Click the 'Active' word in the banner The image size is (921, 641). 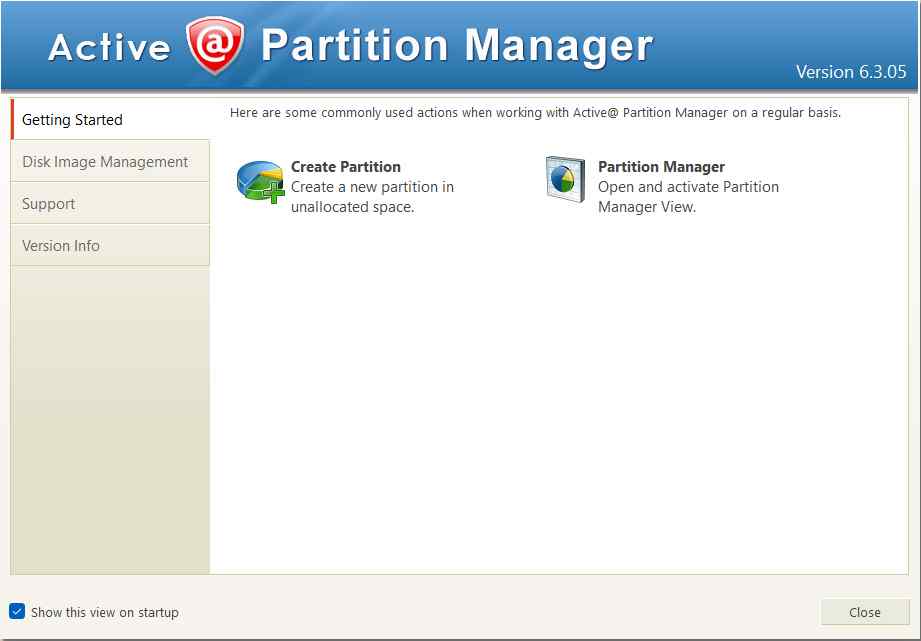click(x=110, y=48)
